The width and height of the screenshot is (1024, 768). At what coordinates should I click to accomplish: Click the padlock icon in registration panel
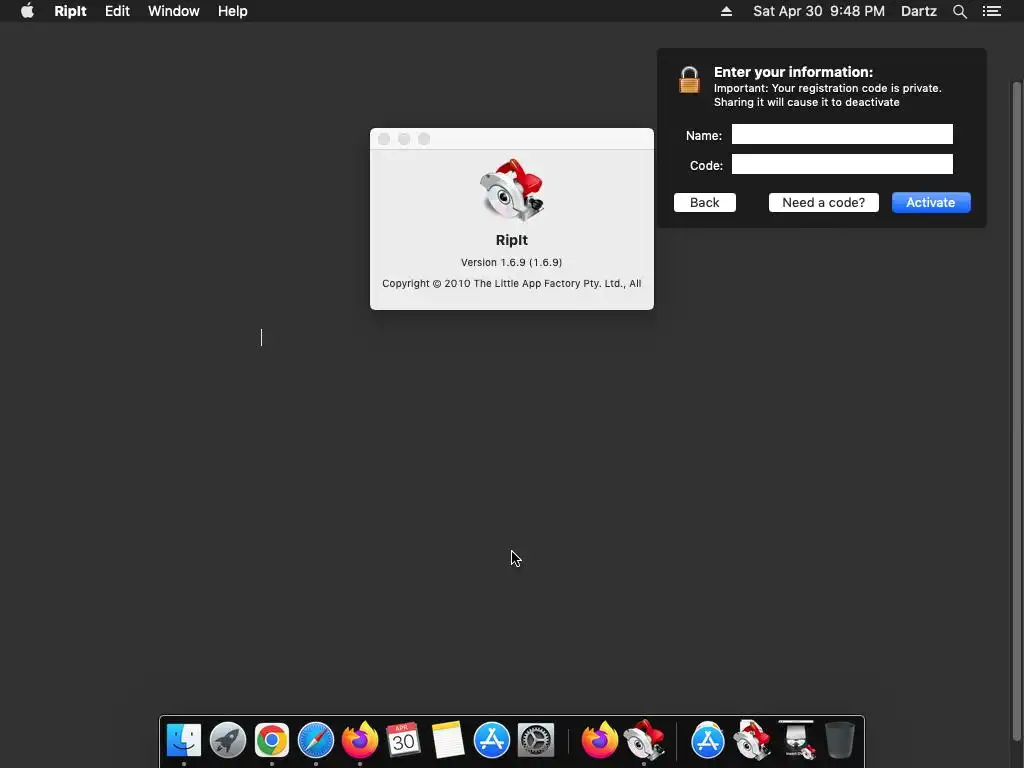(689, 80)
